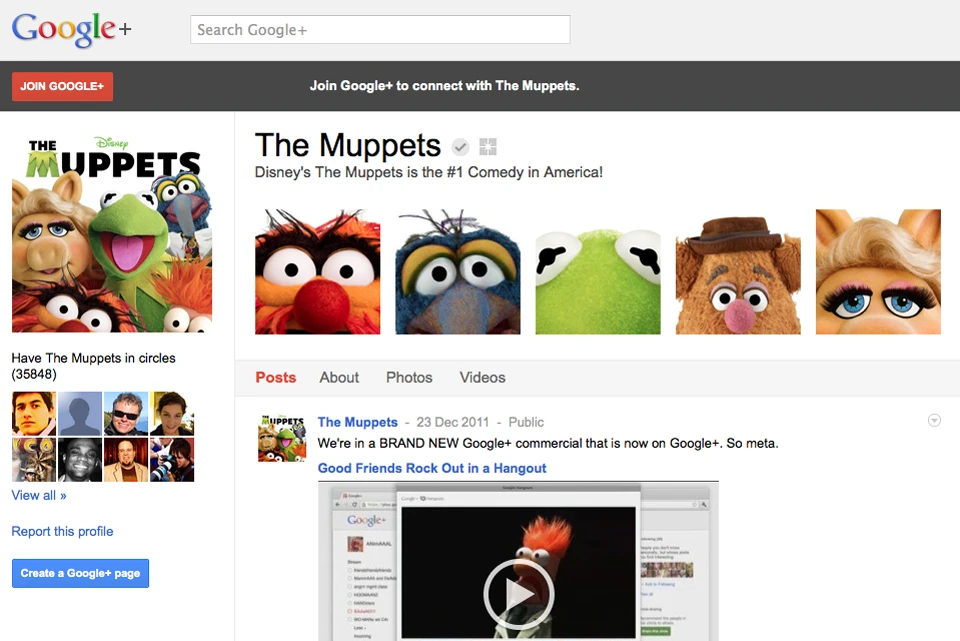The height and width of the screenshot is (641, 960).
Task: Open the Animal scrapbook photo
Action: click(x=318, y=272)
